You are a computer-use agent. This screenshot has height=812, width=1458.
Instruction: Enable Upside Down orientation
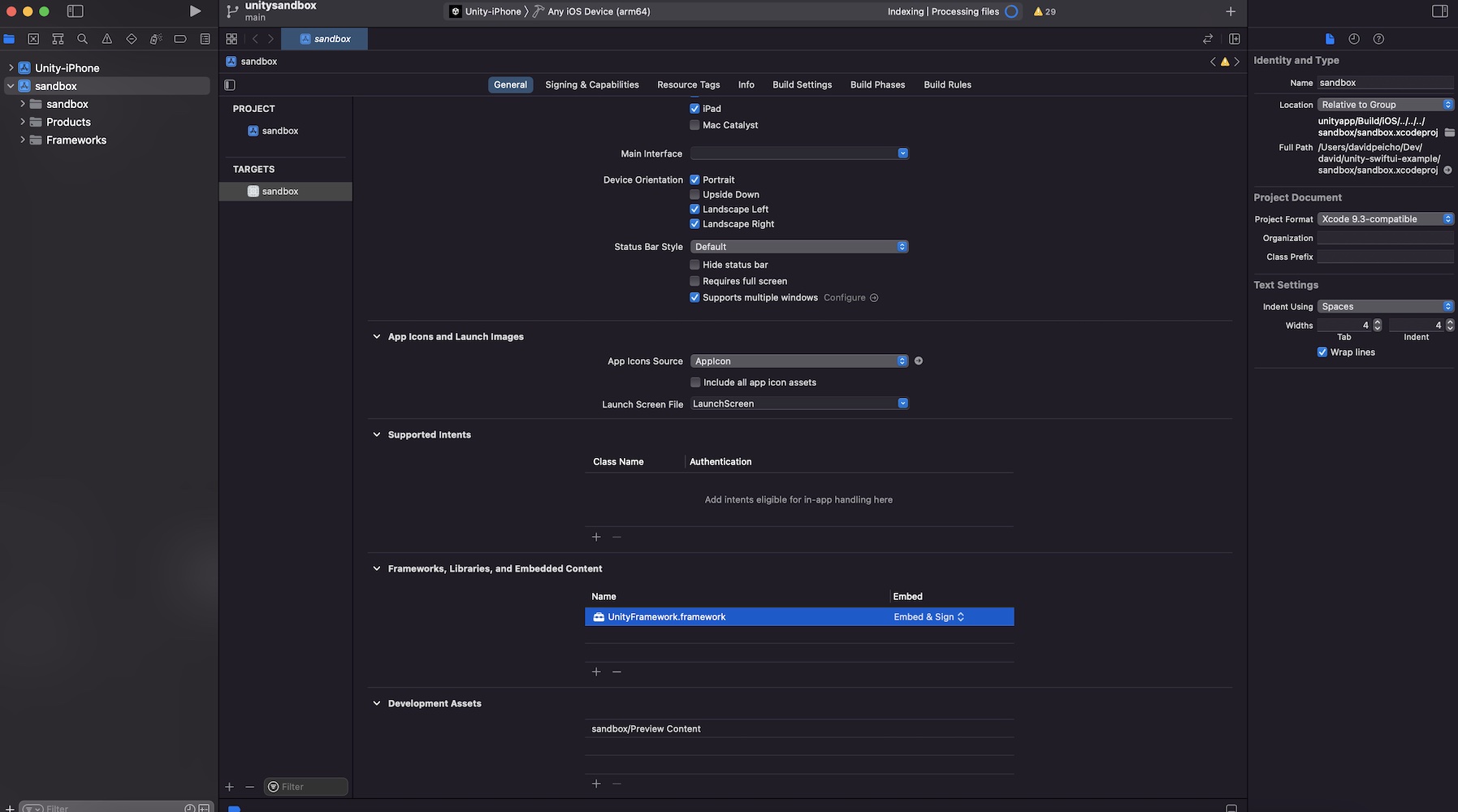point(694,195)
